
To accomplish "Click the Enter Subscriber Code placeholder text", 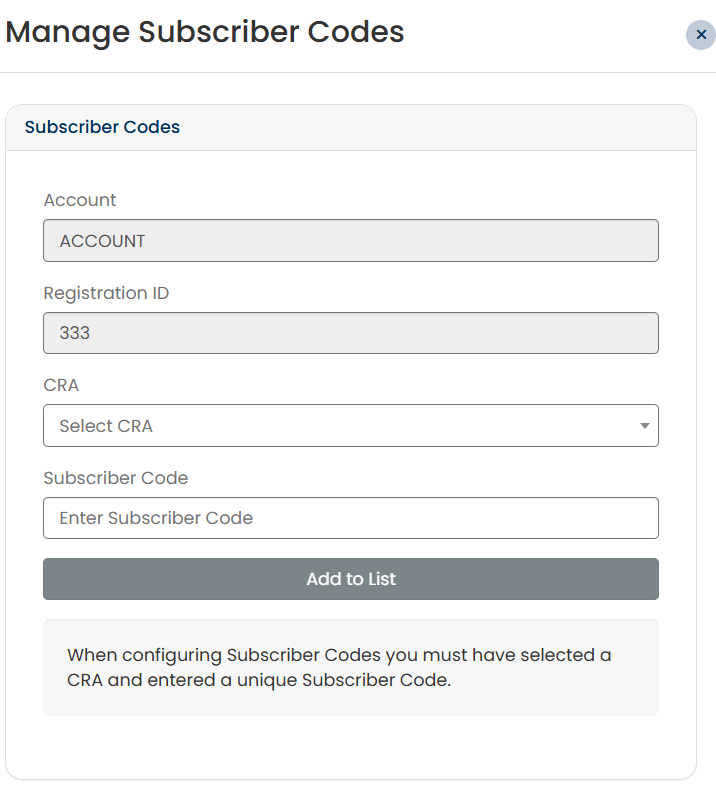I will 156,518.
